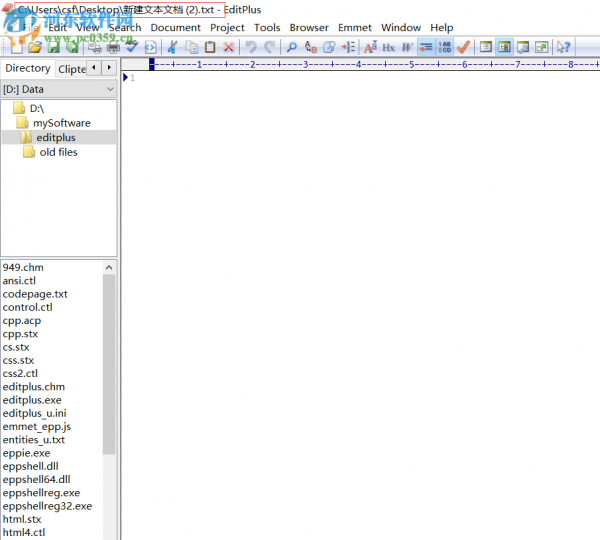
Task: Open the View menu
Action: click(x=88, y=28)
